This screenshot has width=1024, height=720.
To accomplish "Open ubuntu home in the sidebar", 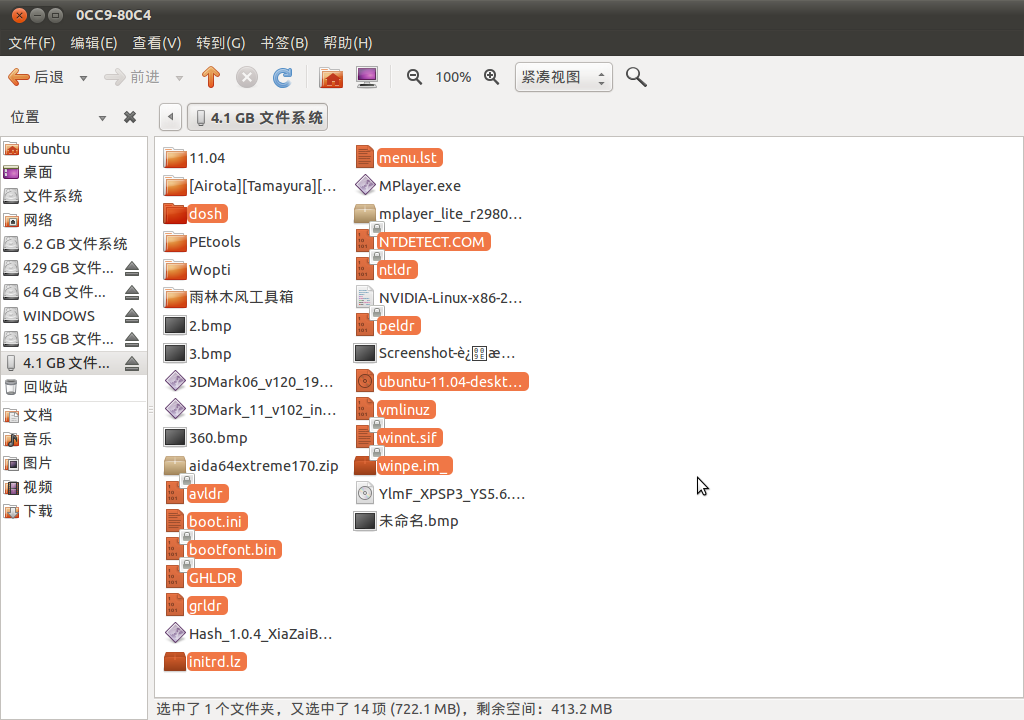I will (x=74, y=149).
